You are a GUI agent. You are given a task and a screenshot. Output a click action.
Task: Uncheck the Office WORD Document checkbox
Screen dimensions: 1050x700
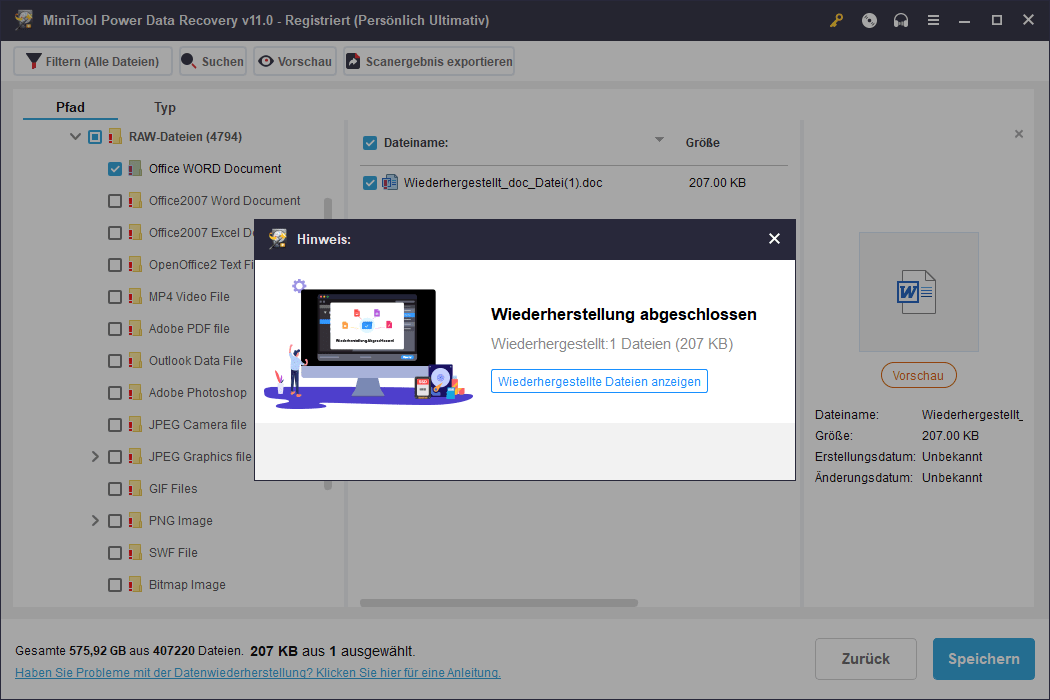click(x=115, y=169)
